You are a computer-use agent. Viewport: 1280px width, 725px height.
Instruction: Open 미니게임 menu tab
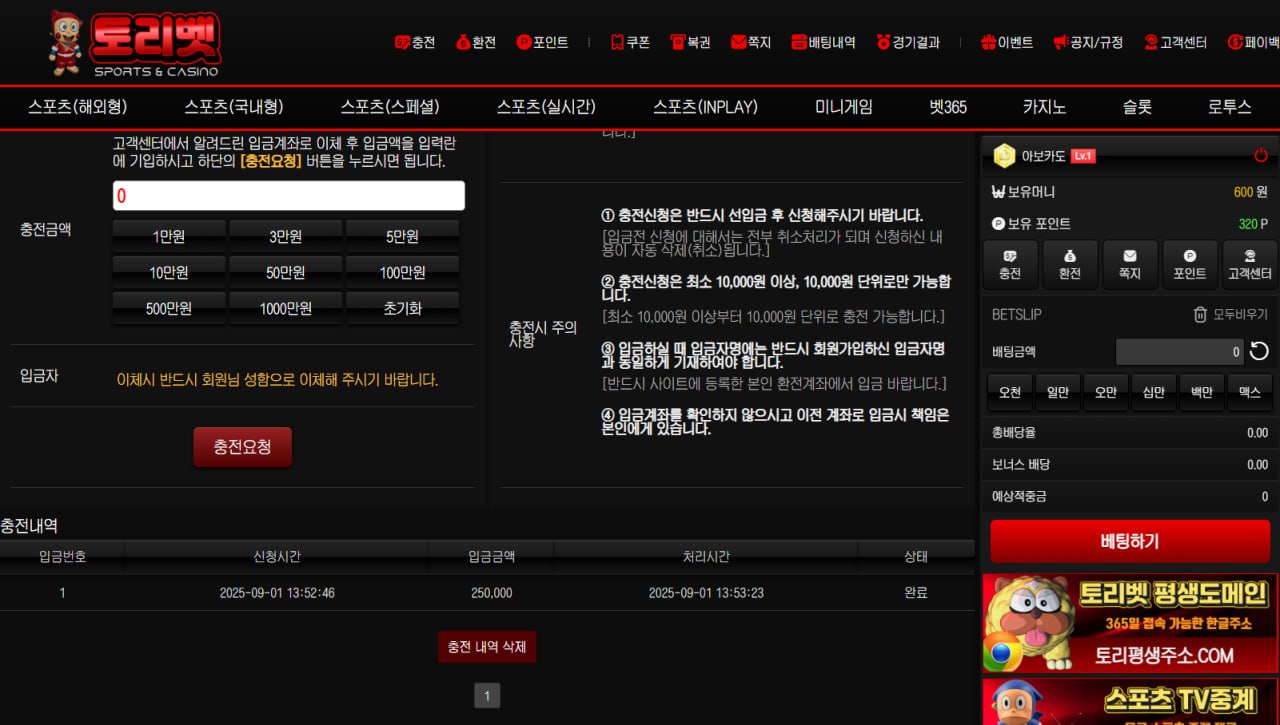[843, 107]
